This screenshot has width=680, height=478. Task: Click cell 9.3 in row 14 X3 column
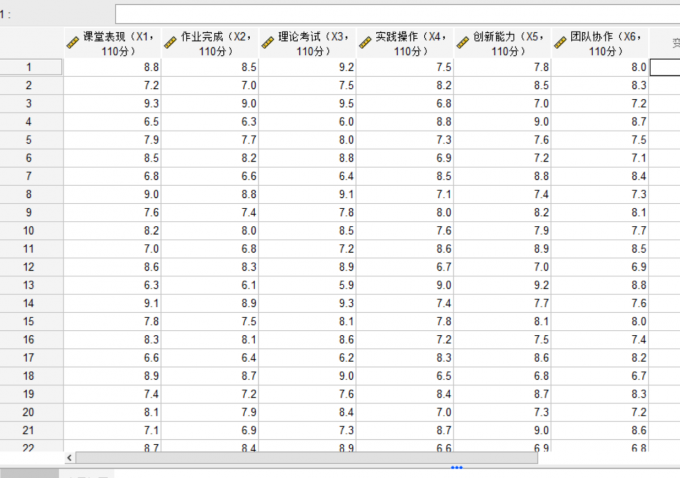click(307, 304)
